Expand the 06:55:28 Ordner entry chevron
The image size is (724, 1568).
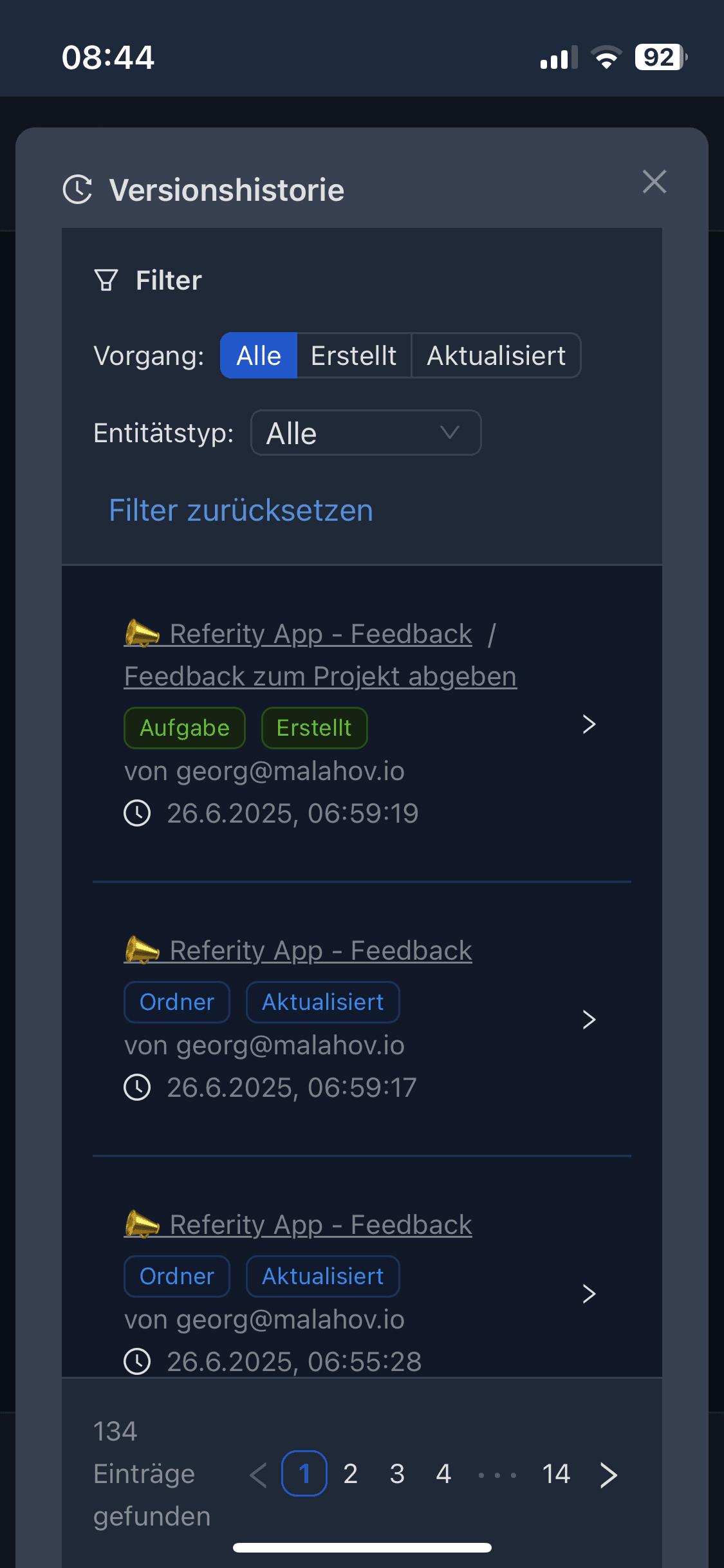coord(589,1293)
